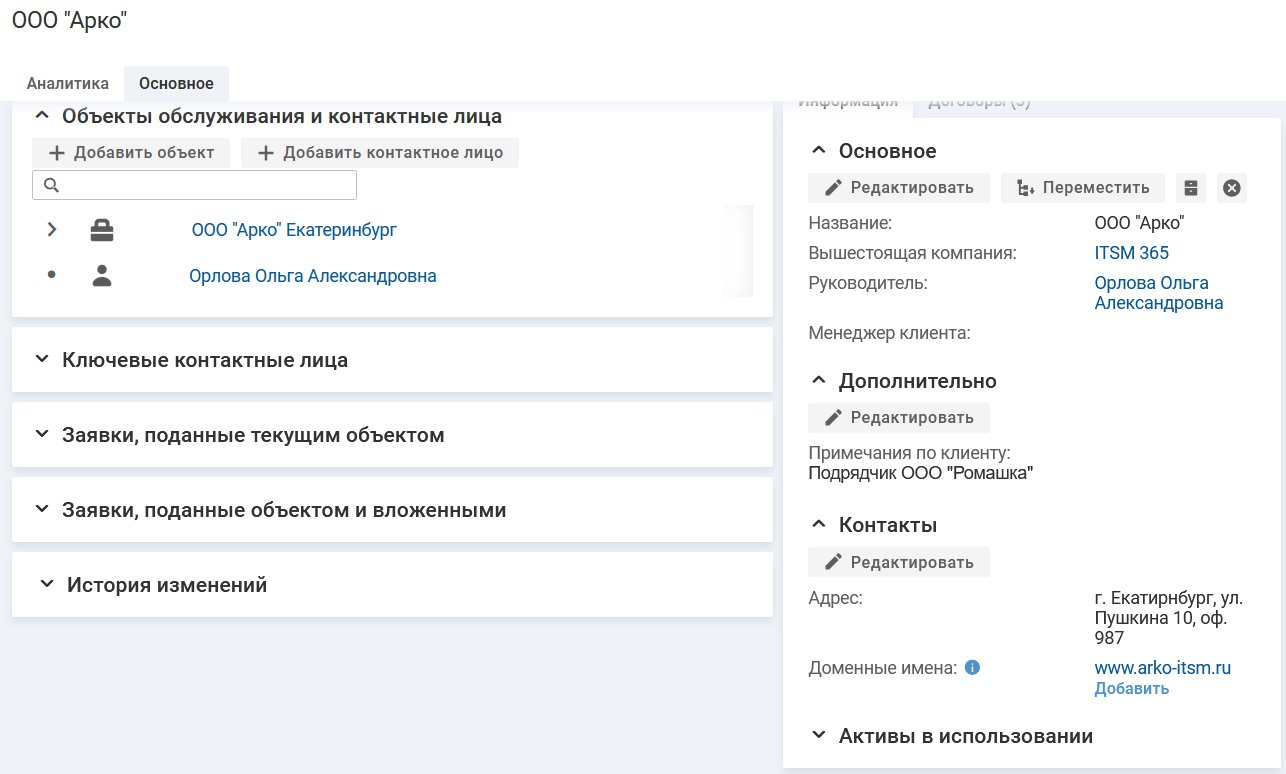Viewport: 1286px width, 774px height.
Task: Expand Активы в использовании section
Action: click(819, 736)
